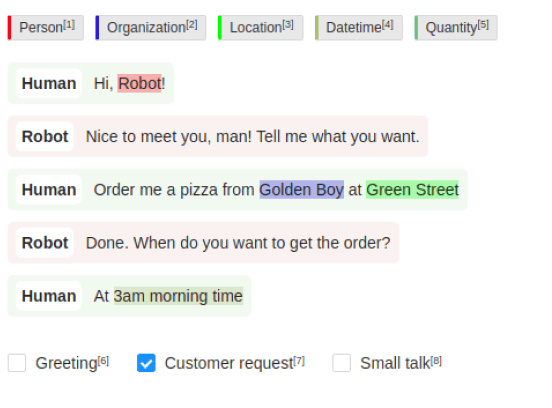Select the Golden Boy organization highlight
The width and height of the screenshot is (552, 408).
pos(302,190)
